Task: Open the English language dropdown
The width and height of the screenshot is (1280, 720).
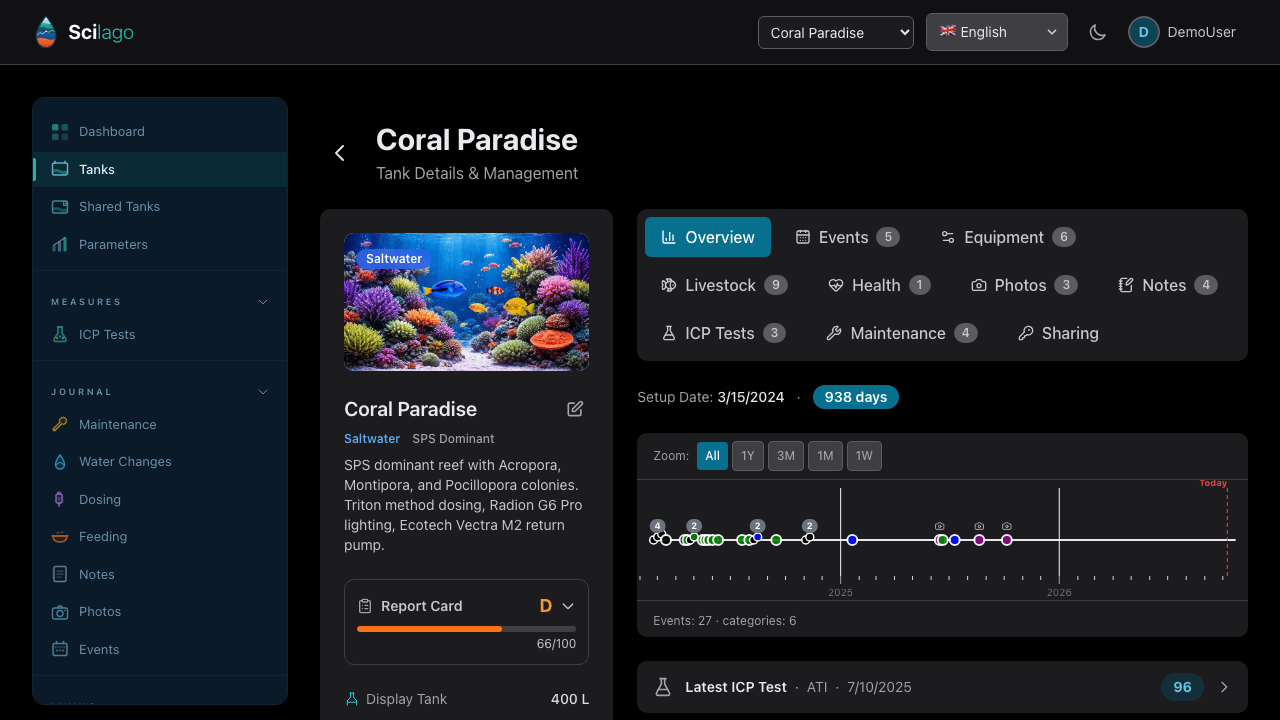Action: [997, 32]
